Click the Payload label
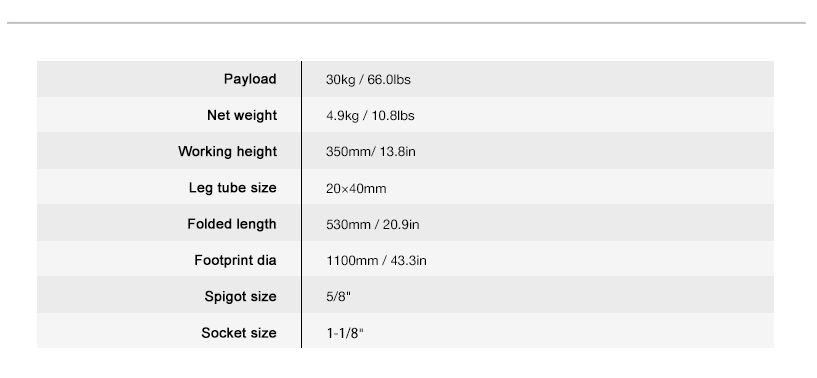This screenshot has width=817, height=378. 250,79
